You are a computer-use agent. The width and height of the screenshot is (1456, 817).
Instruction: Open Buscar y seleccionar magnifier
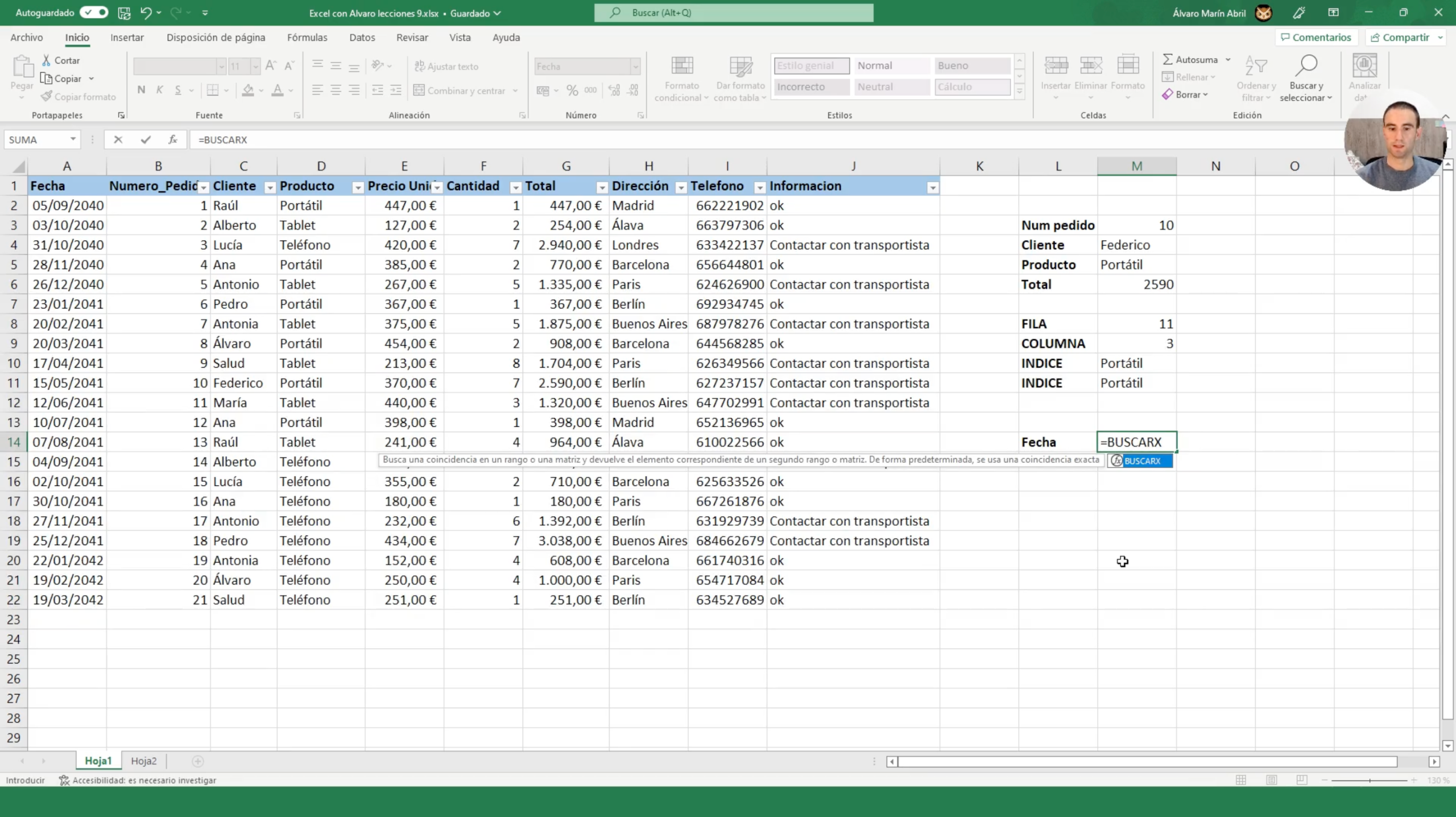[1306, 66]
